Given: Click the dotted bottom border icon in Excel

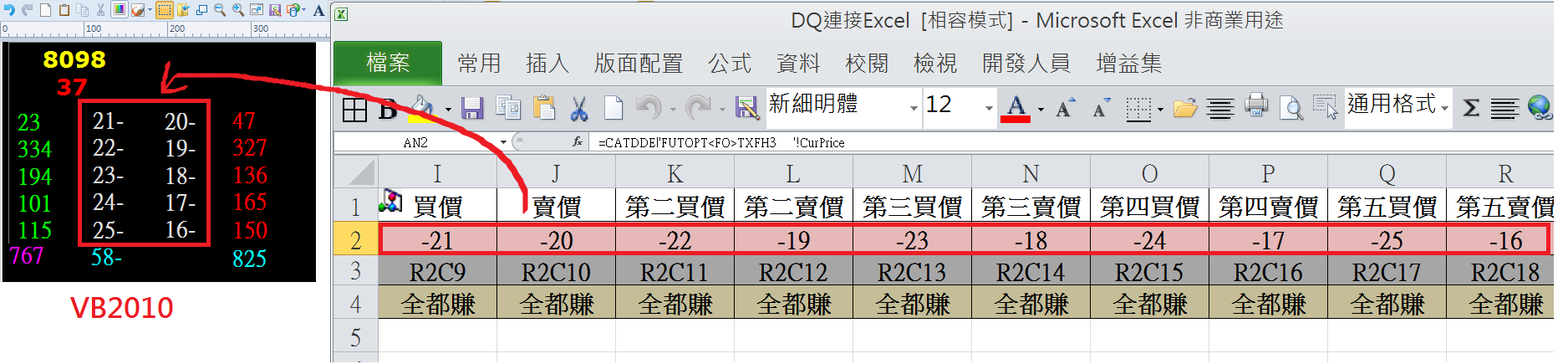Looking at the screenshot, I should coord(1138,109).
